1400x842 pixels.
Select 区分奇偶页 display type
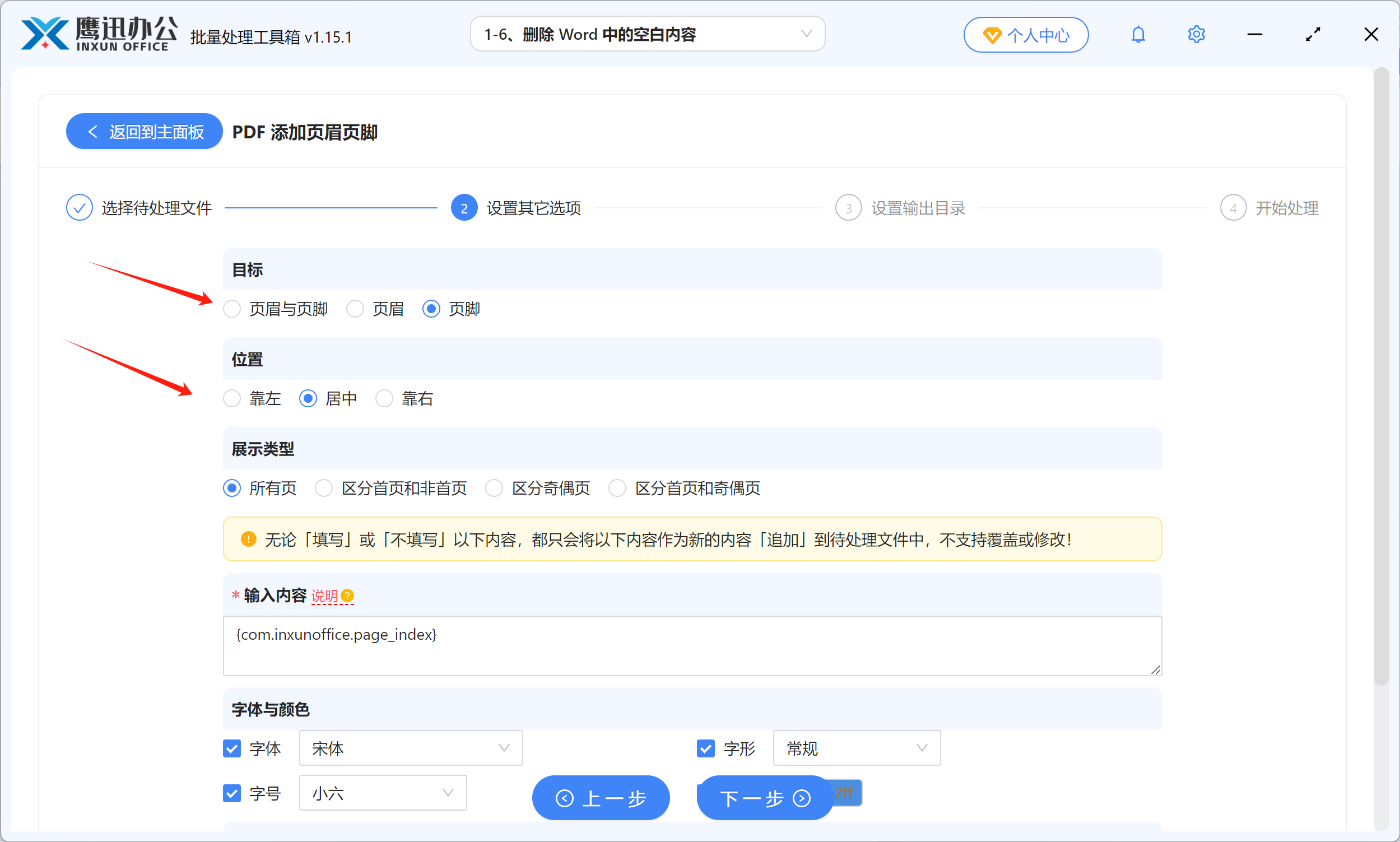538,489
